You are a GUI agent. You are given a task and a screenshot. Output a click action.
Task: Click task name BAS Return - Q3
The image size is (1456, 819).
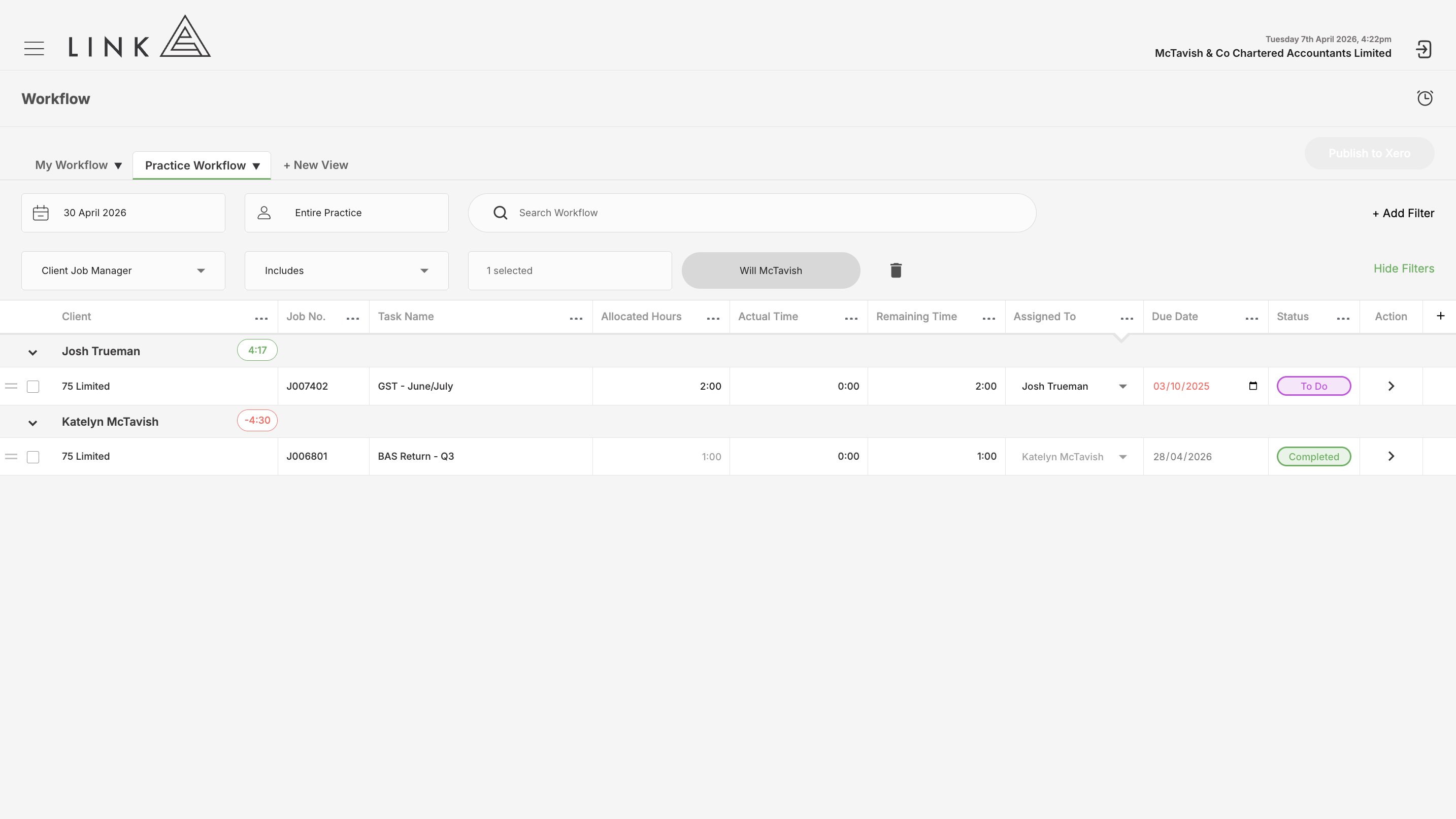point(416,456)
